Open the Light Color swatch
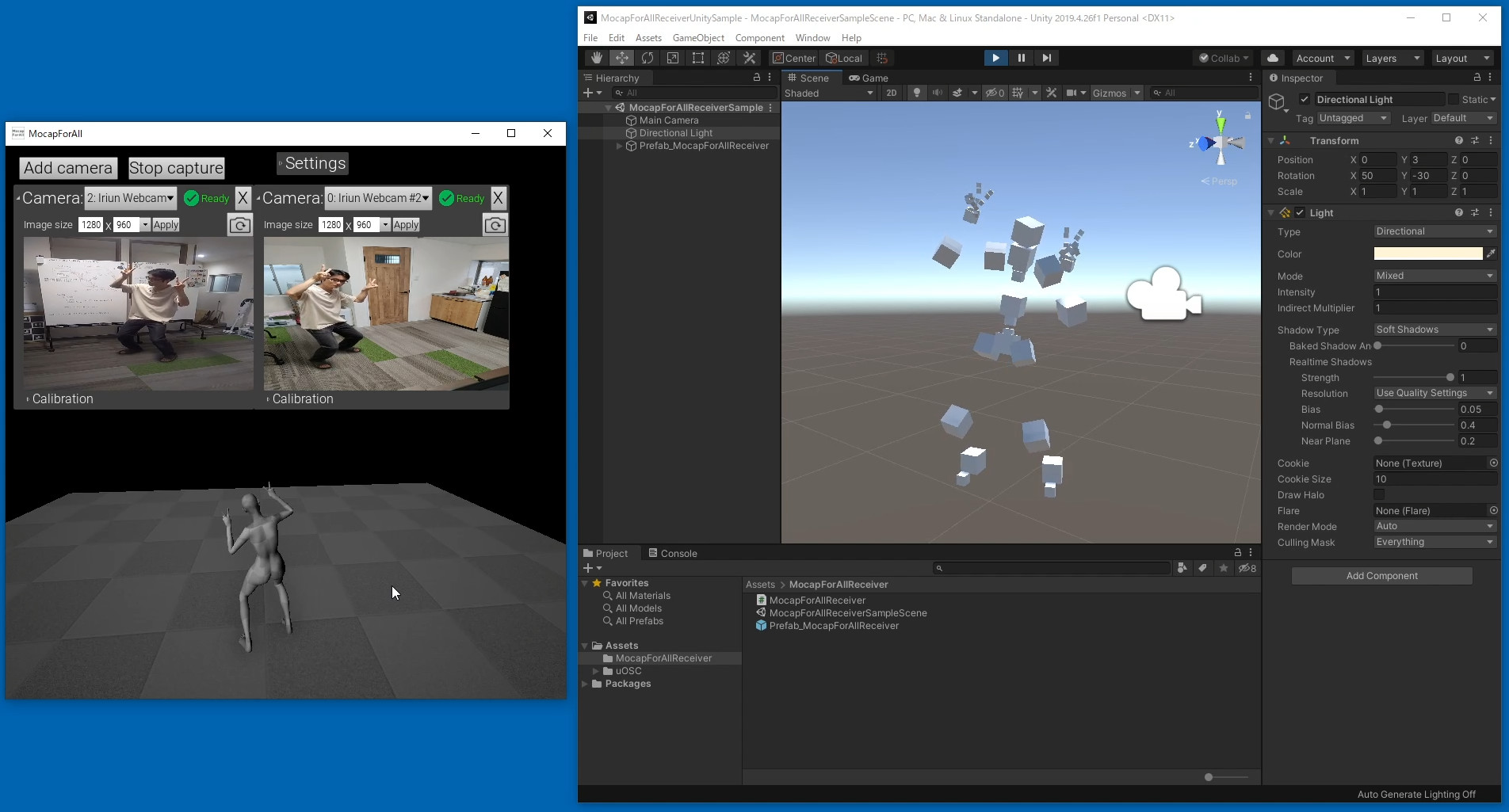The image size is (1509, 812). click(x=1427, y=254)
